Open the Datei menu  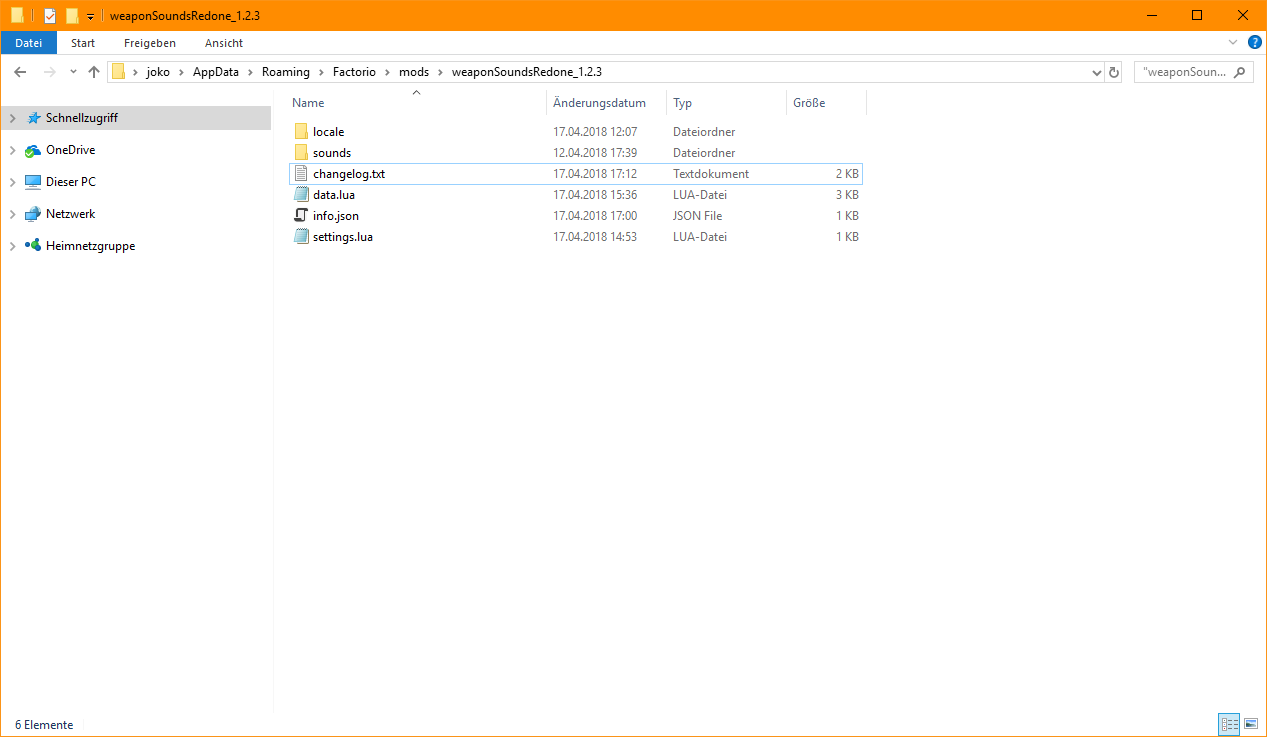(x=29, y=43)
